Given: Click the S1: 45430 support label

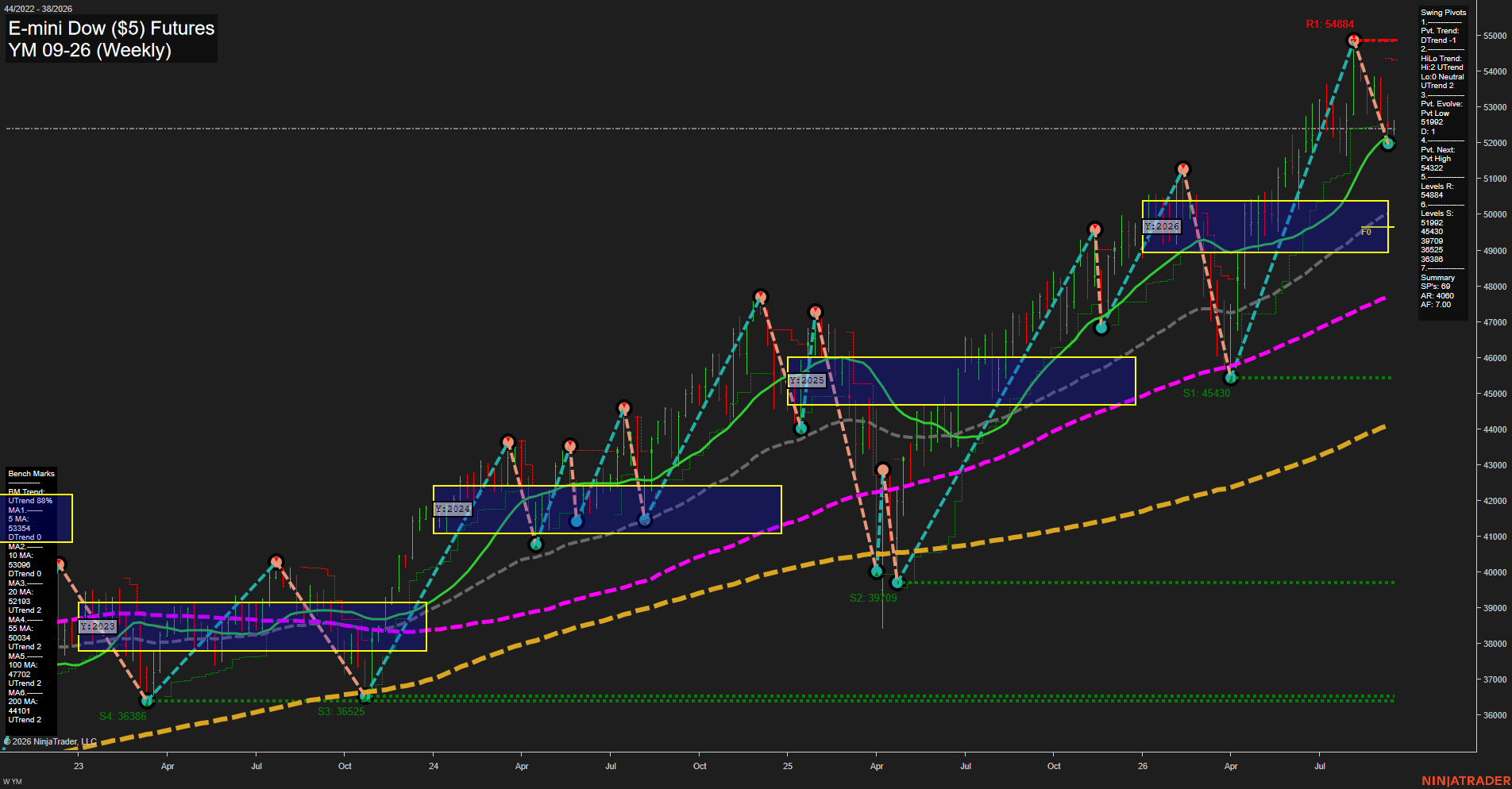Looking at the screenshot, I should tap(1206, 393).
